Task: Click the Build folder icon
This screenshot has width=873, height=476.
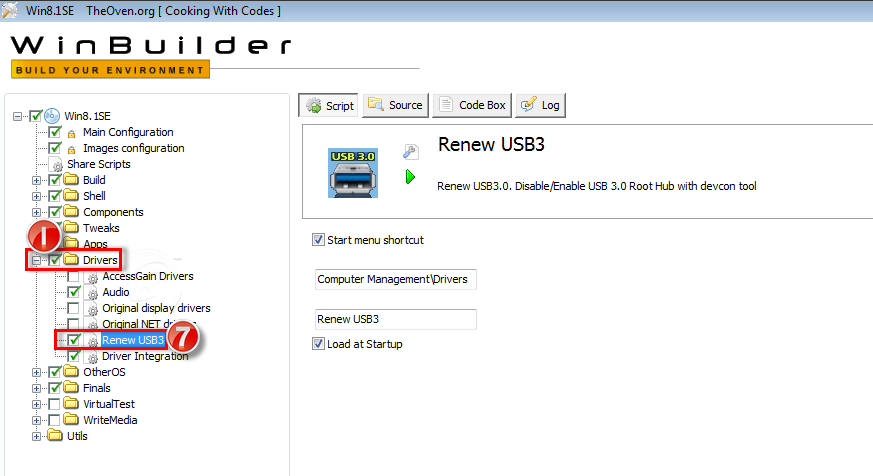Action: coord(71,179)
